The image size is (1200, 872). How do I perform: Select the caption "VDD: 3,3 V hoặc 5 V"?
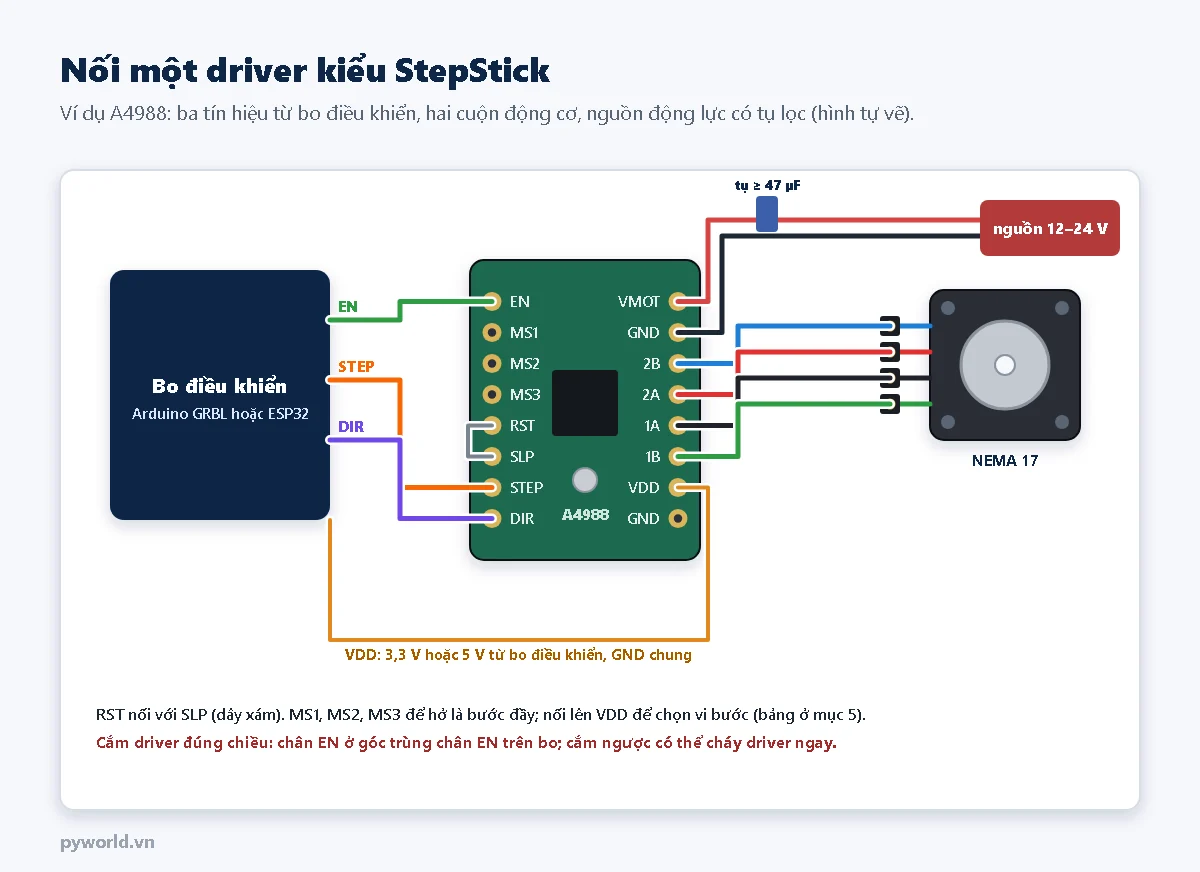click(517, 655)
